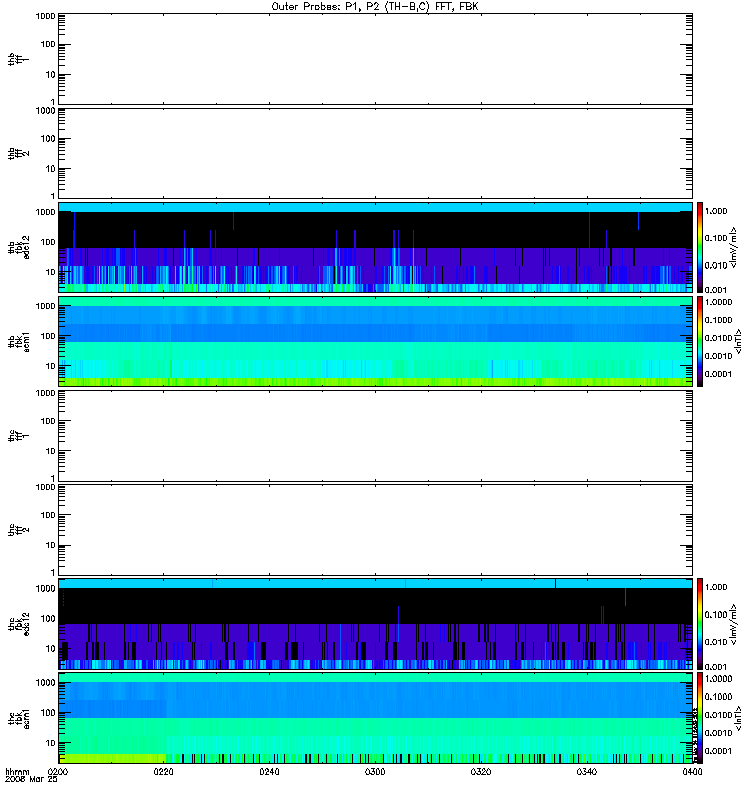Click the thb fbk edc12 color bar
750x800 pixels.
pyautogui.click(x=700, y=247)
